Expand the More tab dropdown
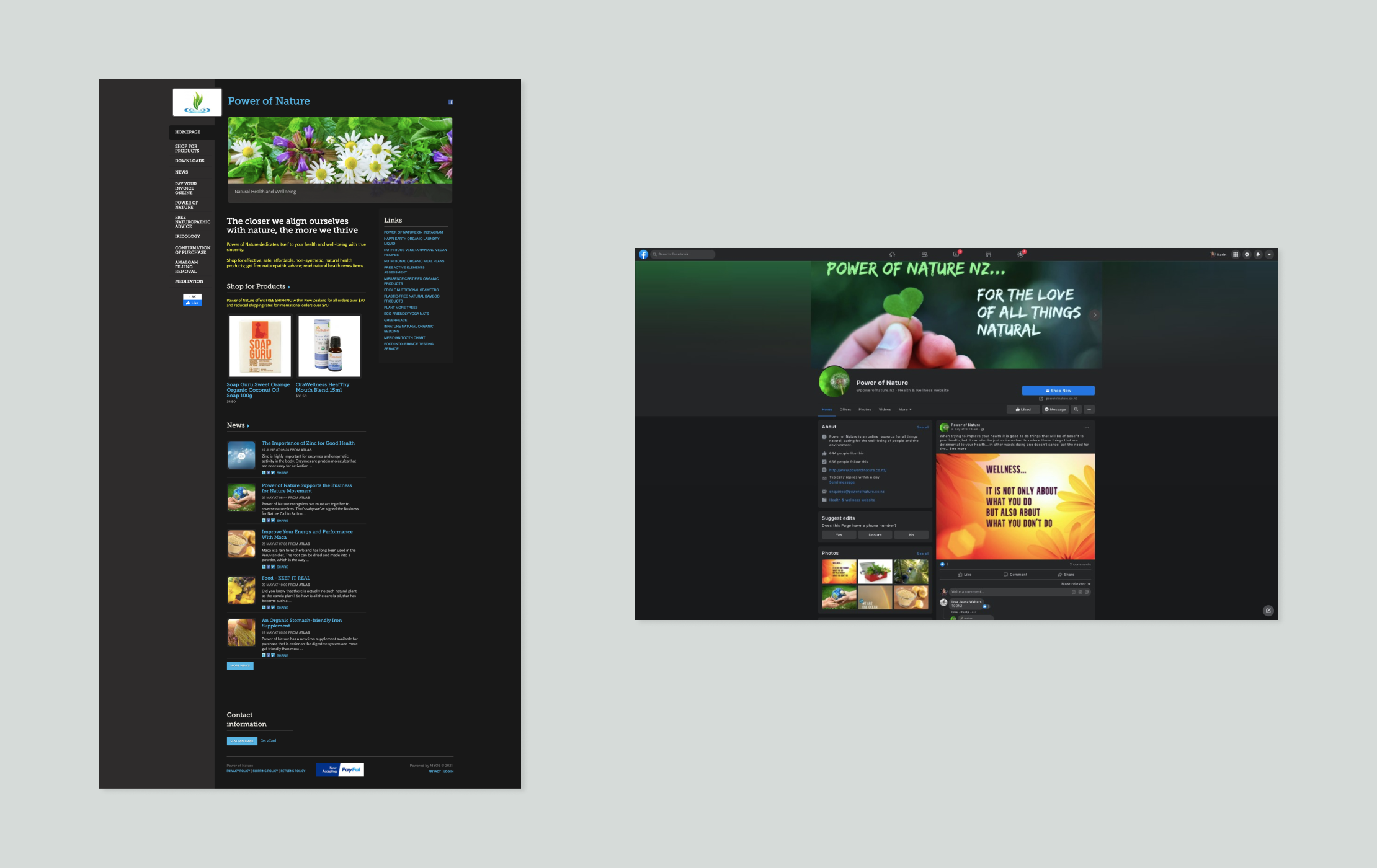The height and width of the screenshot is (868, 1377). (x=905, y=409)
